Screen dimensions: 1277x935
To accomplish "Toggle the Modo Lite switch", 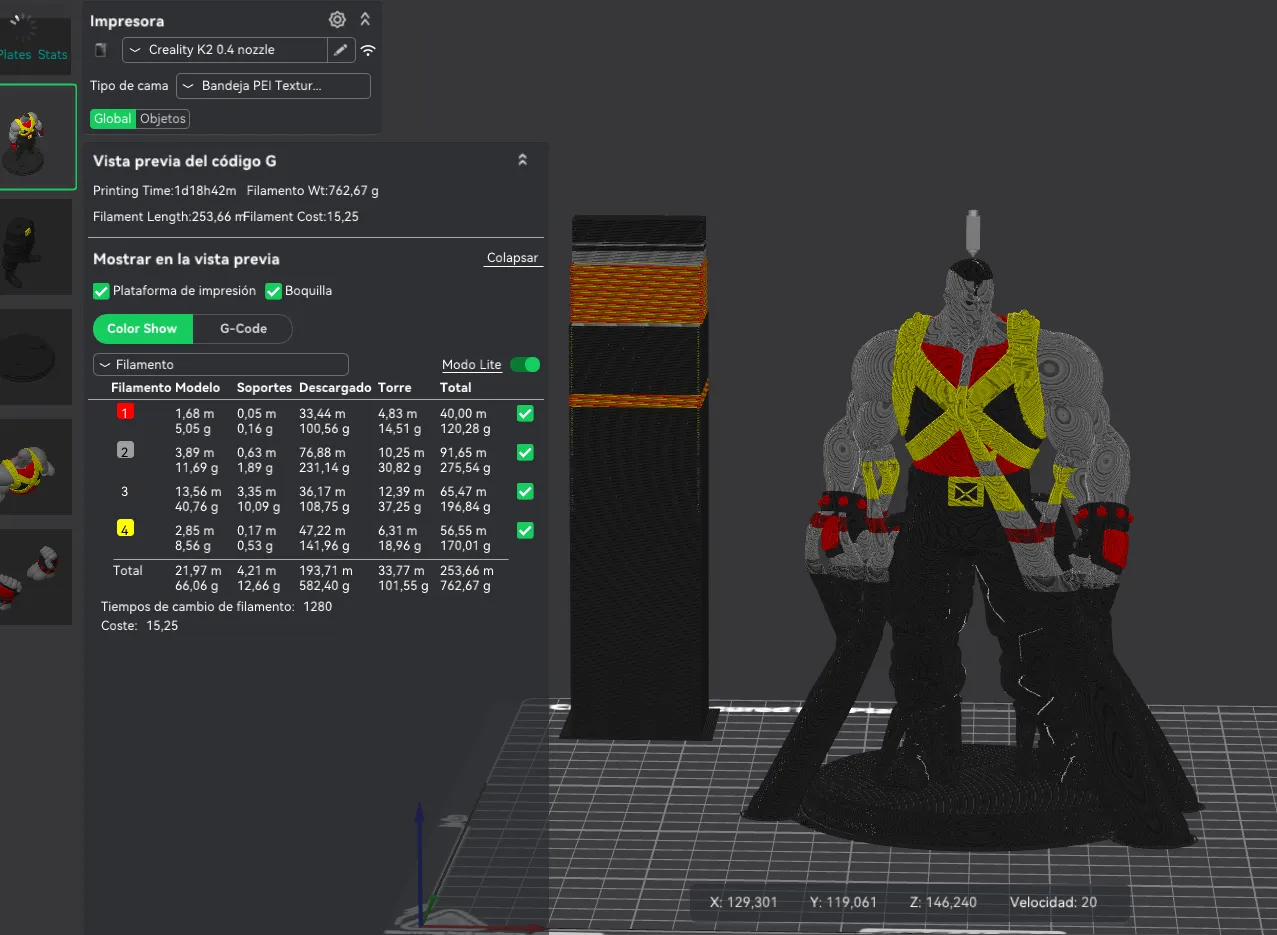I will coord(525,365).
